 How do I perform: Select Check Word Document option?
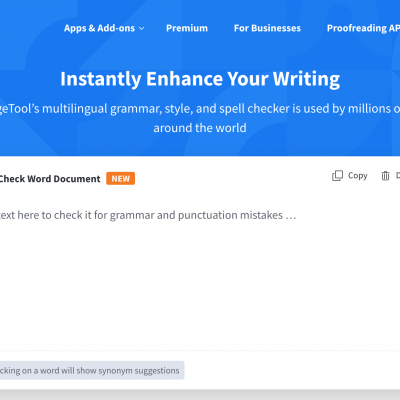click(50, 179)
